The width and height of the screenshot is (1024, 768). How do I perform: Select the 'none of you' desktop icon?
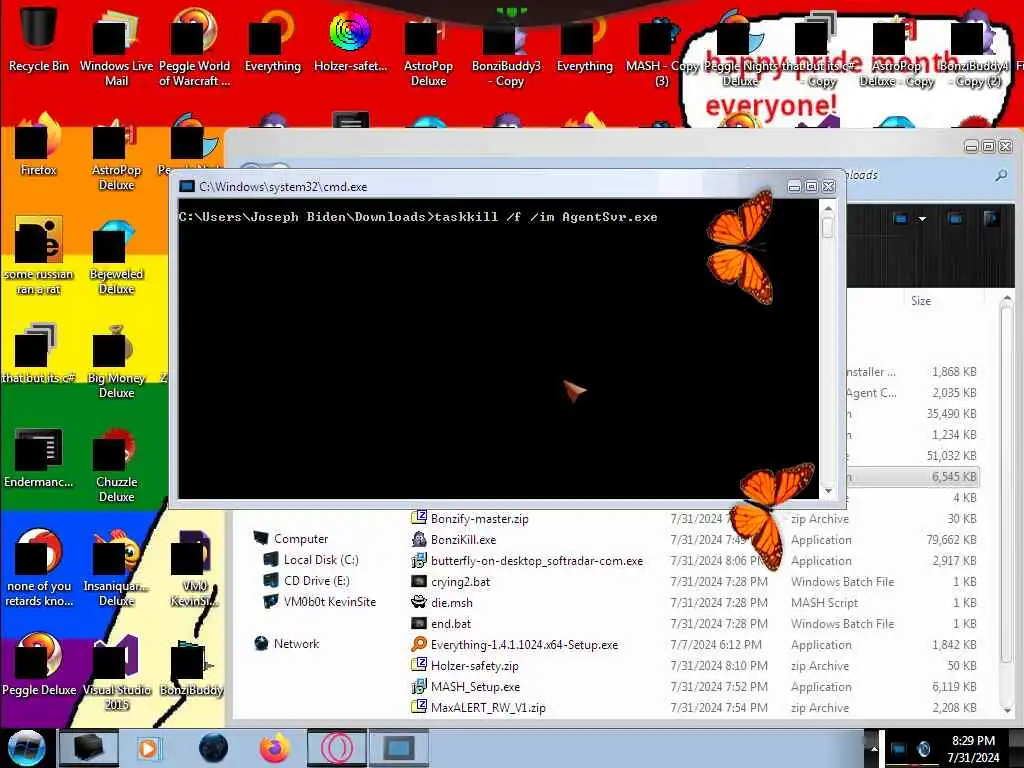coord(39,568)
